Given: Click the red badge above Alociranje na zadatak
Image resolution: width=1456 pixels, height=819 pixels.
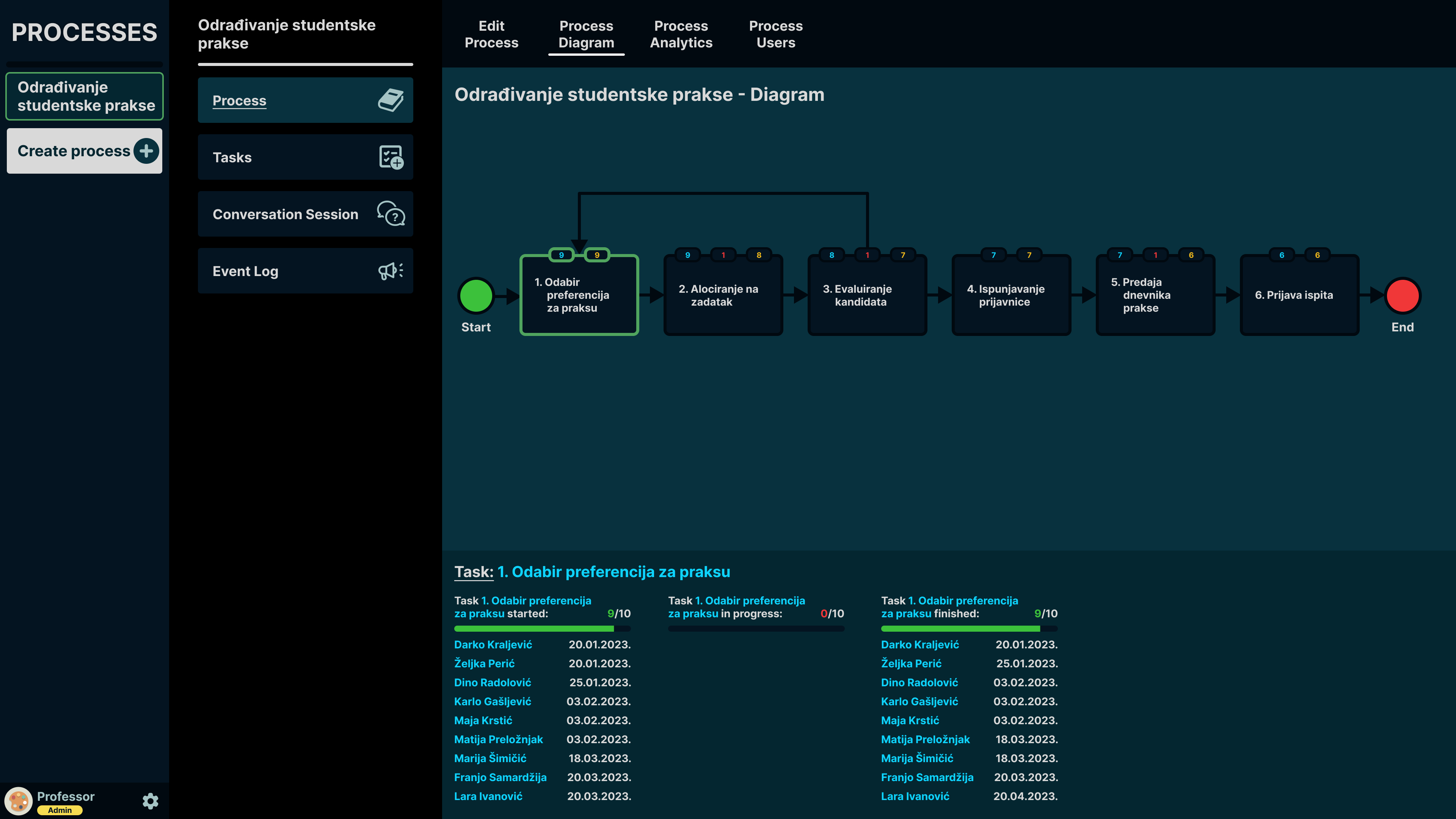Looking at the screenshot, I should [x=723, y=255].
